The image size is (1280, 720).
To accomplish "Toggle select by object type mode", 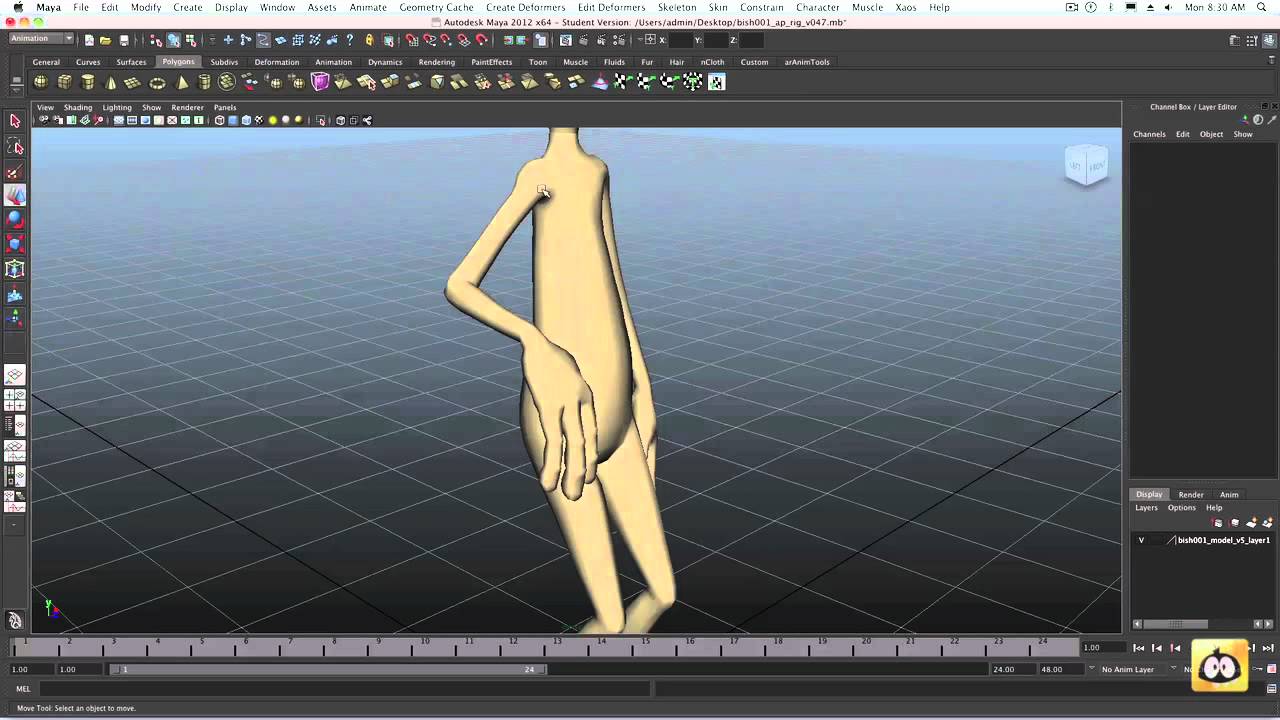I will 173,40.
